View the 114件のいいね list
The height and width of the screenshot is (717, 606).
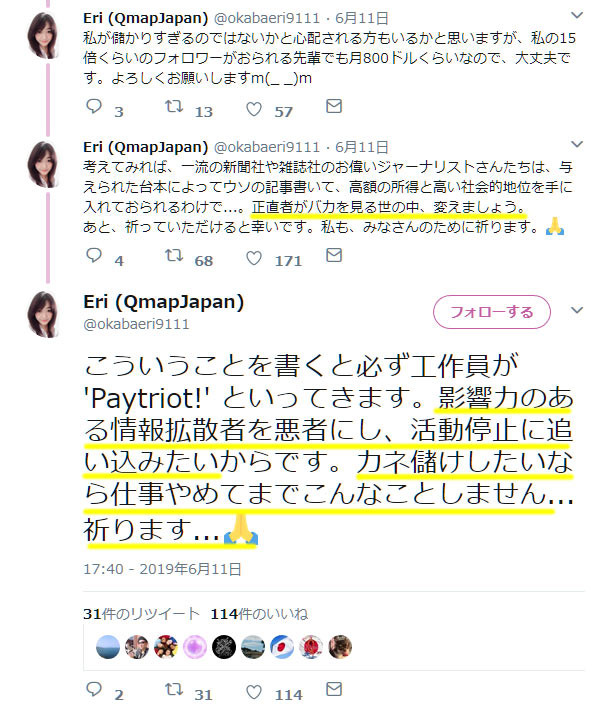[x=259, y=614]
